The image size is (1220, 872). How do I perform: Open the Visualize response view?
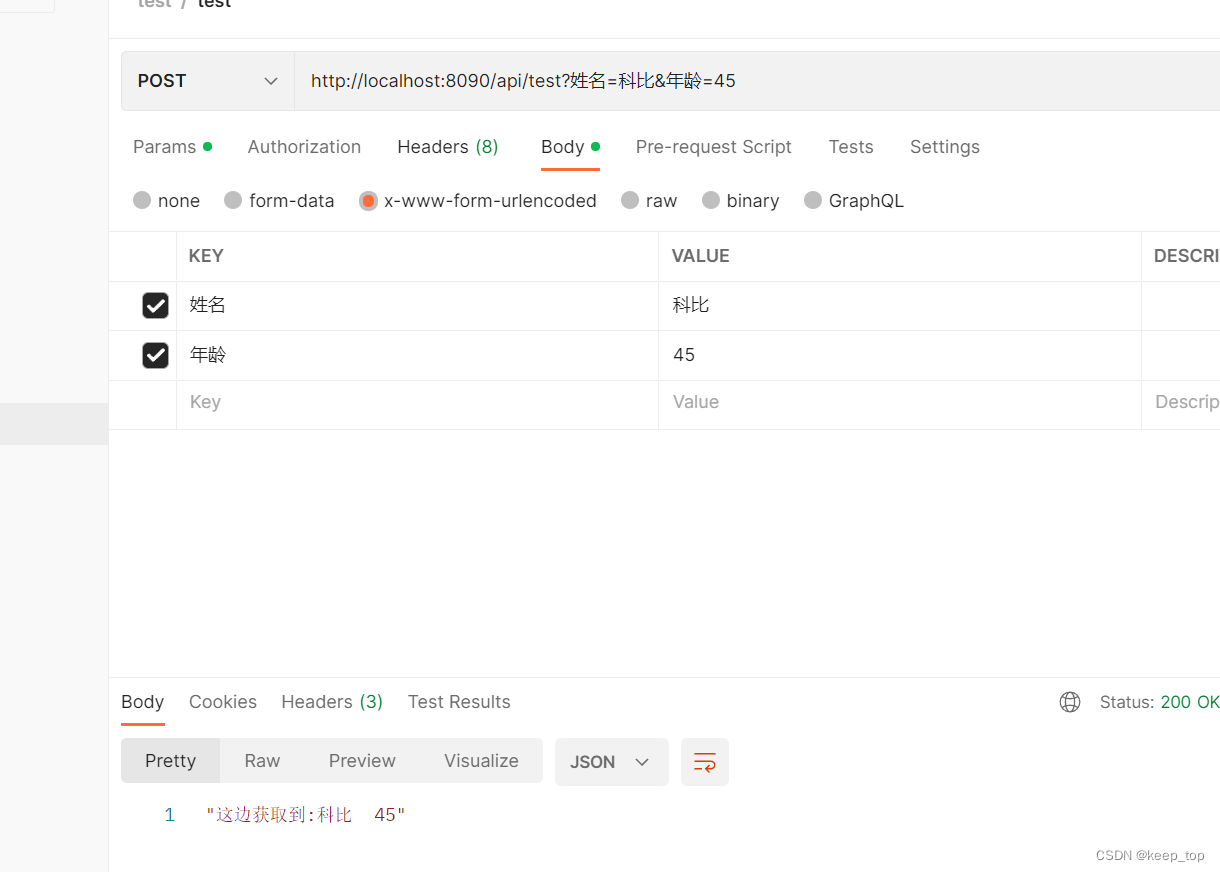pyautogui.click(x=481, y=761)
